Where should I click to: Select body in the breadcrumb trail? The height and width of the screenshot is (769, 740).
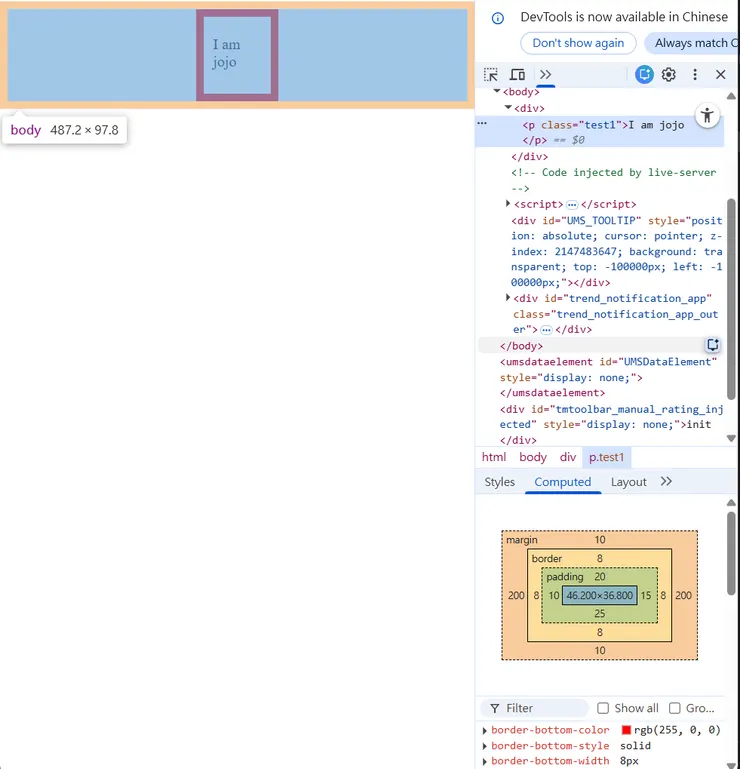tap(533, 457)
